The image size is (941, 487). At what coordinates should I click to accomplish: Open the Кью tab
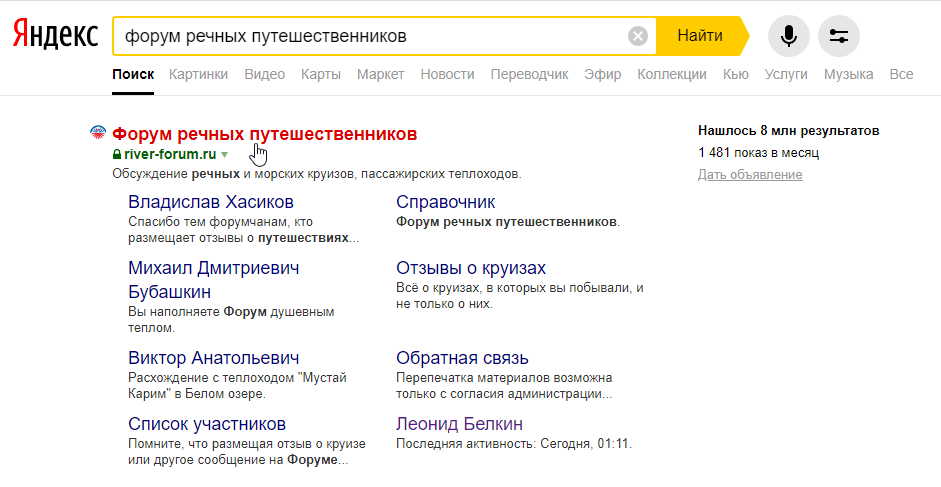click(x=735, y=74)
